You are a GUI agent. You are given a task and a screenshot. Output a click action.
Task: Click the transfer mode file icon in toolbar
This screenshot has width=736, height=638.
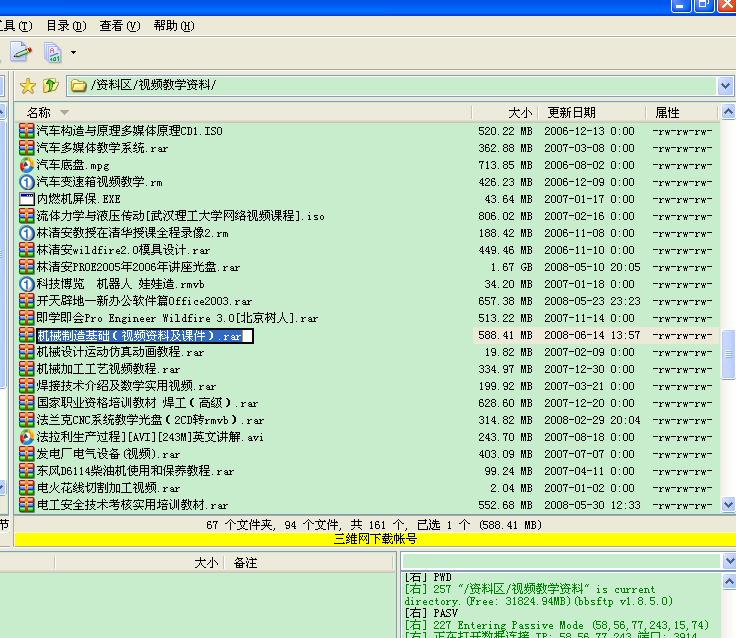tap(53, 52)
